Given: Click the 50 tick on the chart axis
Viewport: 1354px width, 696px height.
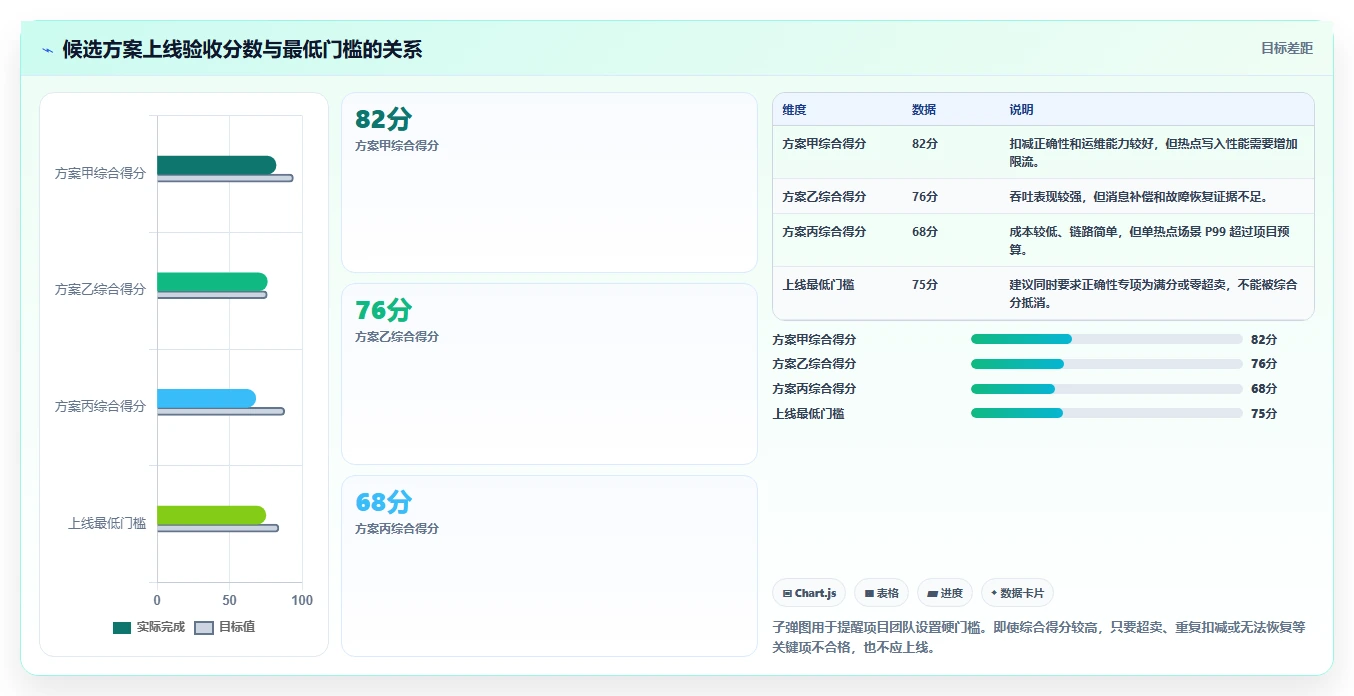Looking at the screenshot, I should click(230, 600).
